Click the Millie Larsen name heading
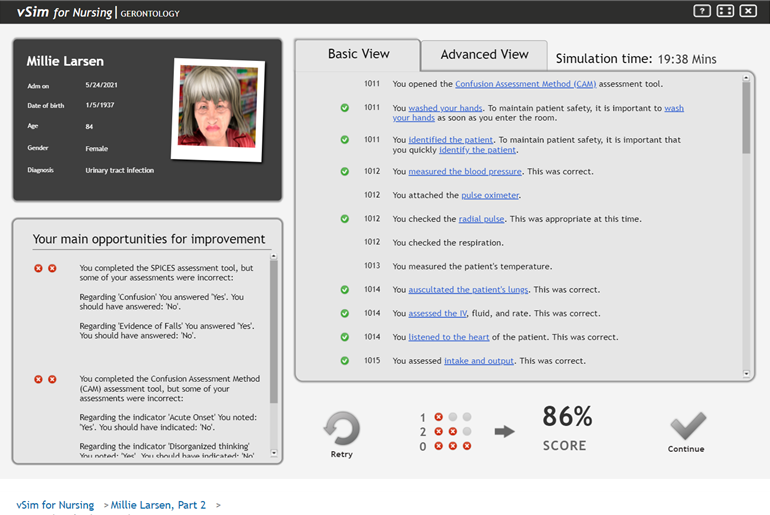The width and height of the screenshot is (770, 515). (x=65, y=61)
